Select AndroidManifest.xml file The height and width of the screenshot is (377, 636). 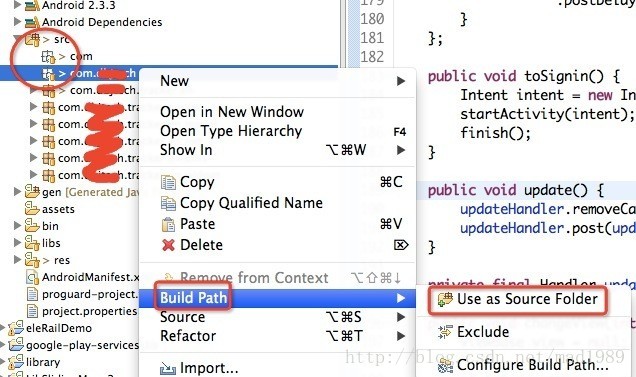(x=90, y=277)
